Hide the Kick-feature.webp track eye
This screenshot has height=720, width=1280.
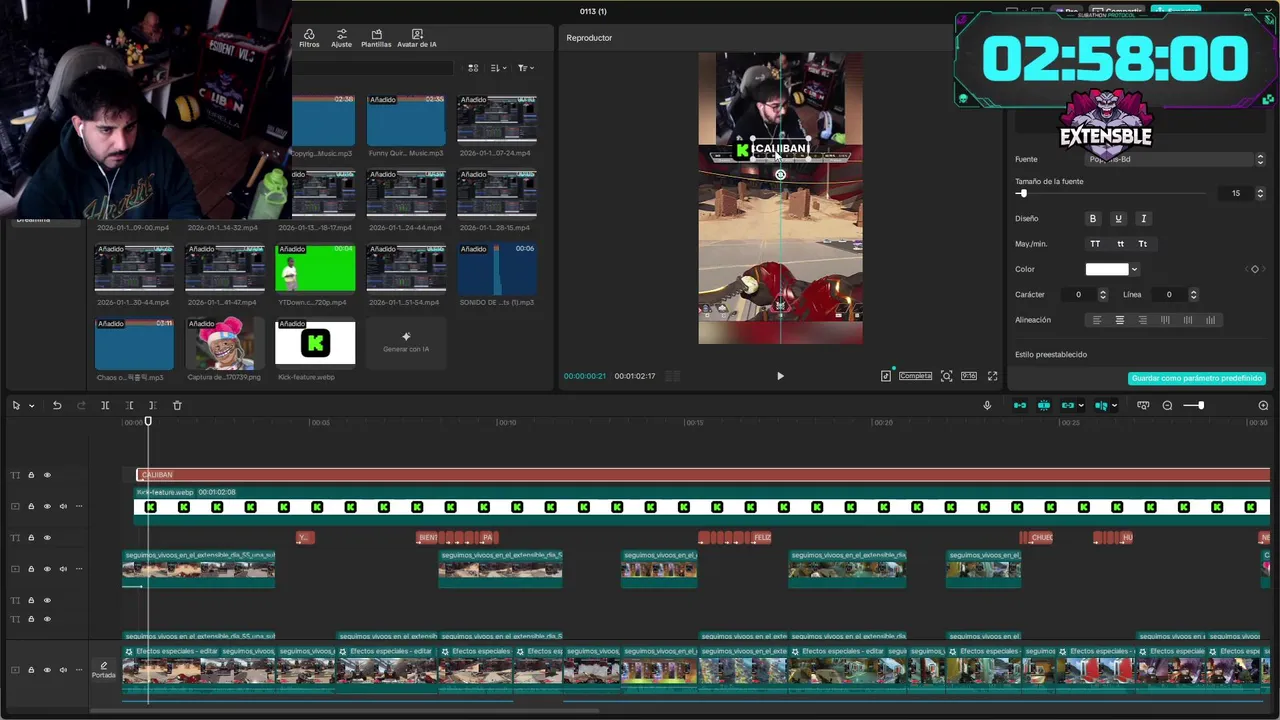click(47, 506)
